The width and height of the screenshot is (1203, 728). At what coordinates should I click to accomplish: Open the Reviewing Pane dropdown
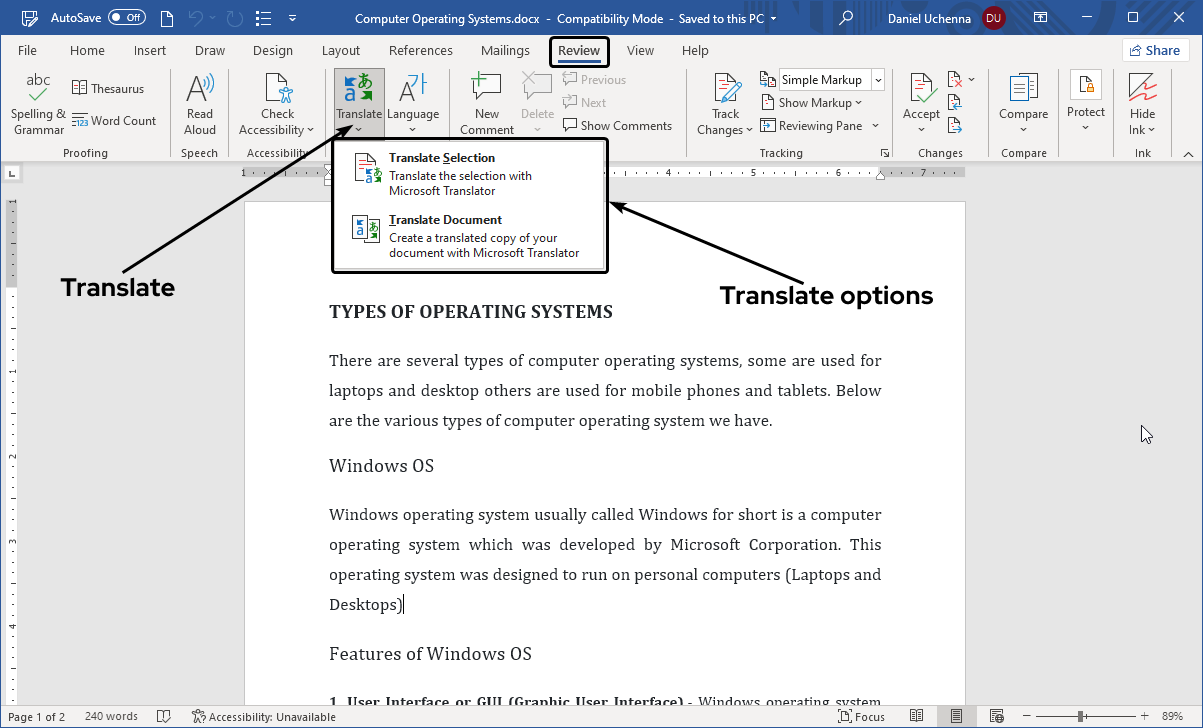[x=820, y=125]
